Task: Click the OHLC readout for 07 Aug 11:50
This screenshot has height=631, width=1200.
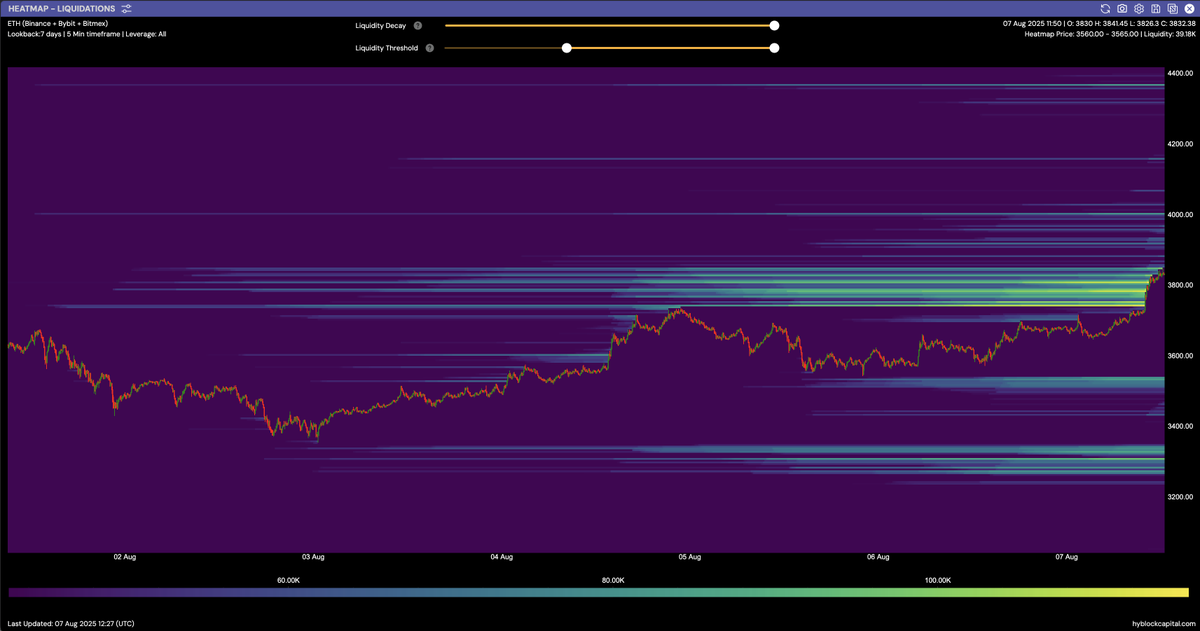Action: coord(1097,23)
